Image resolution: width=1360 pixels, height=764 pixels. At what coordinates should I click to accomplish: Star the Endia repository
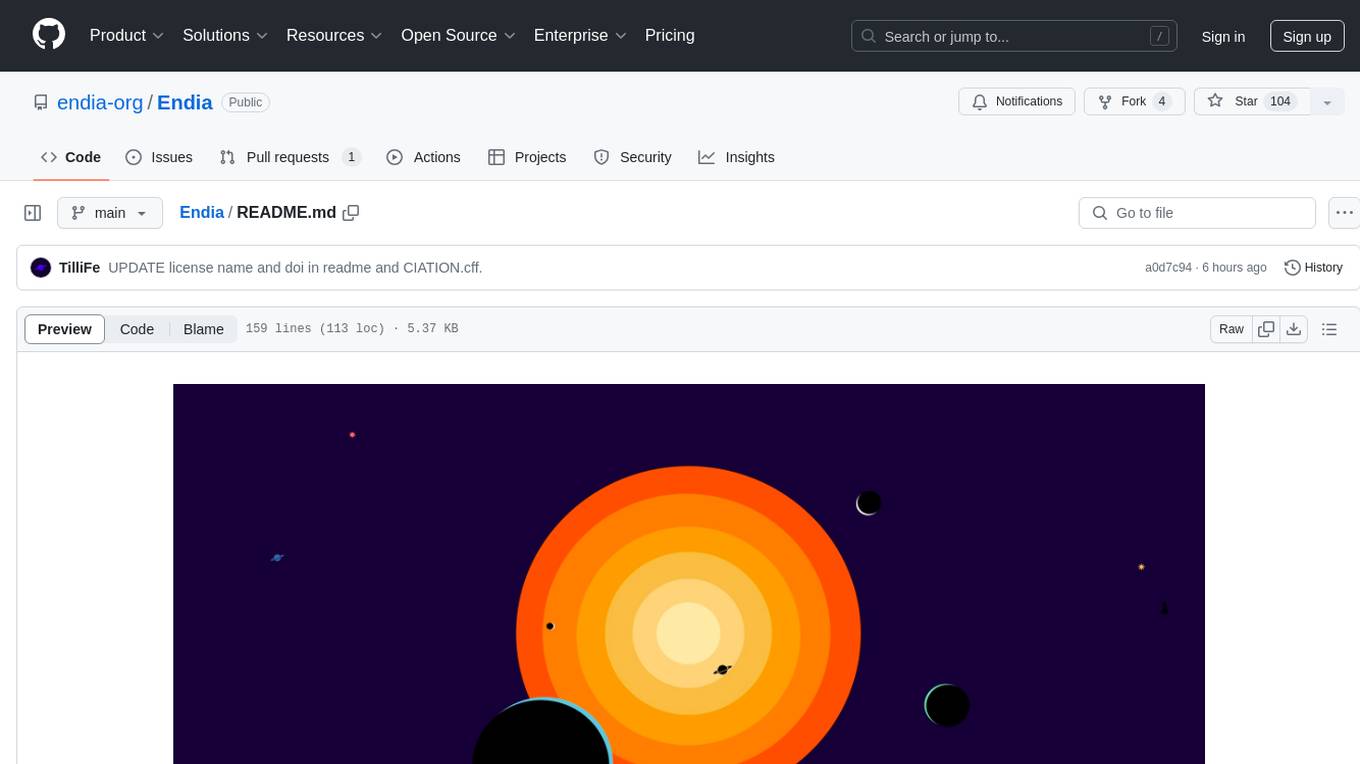tap(1252, 102)
